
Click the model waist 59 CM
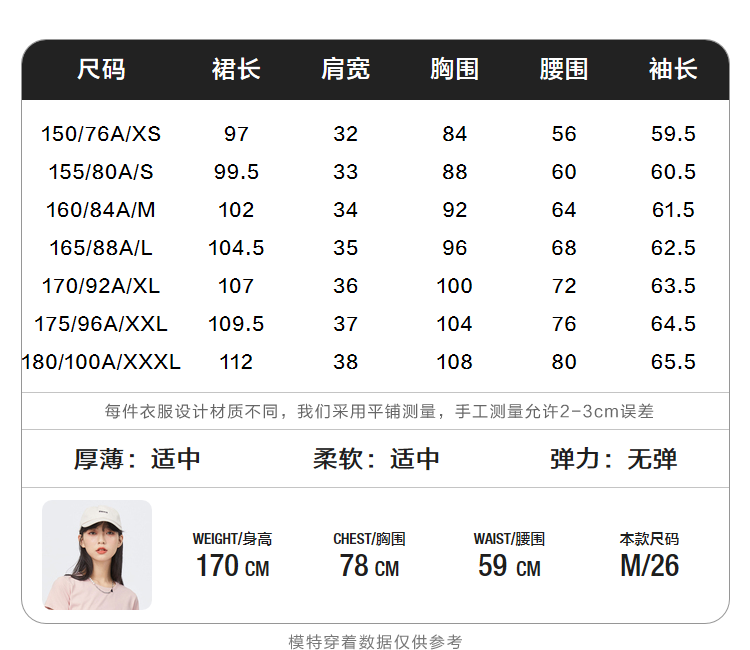509,566
